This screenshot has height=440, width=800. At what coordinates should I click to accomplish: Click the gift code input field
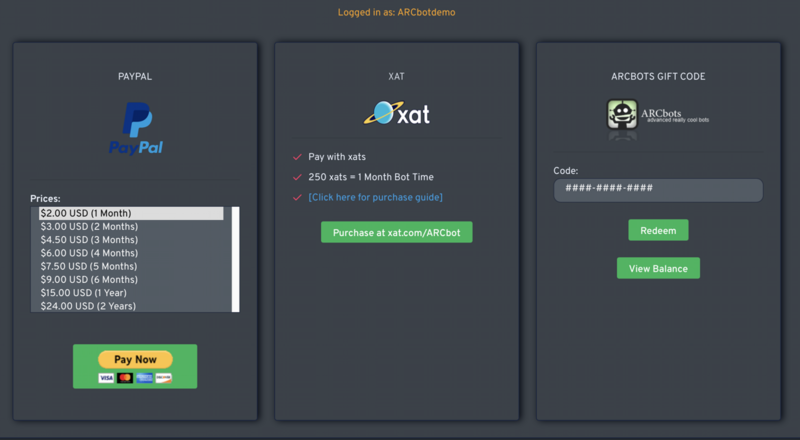point(658,190)
